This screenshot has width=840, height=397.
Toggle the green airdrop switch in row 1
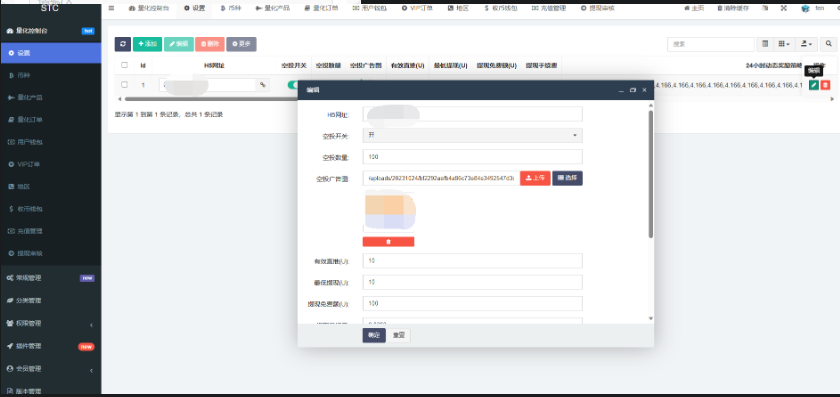point(292,85)
